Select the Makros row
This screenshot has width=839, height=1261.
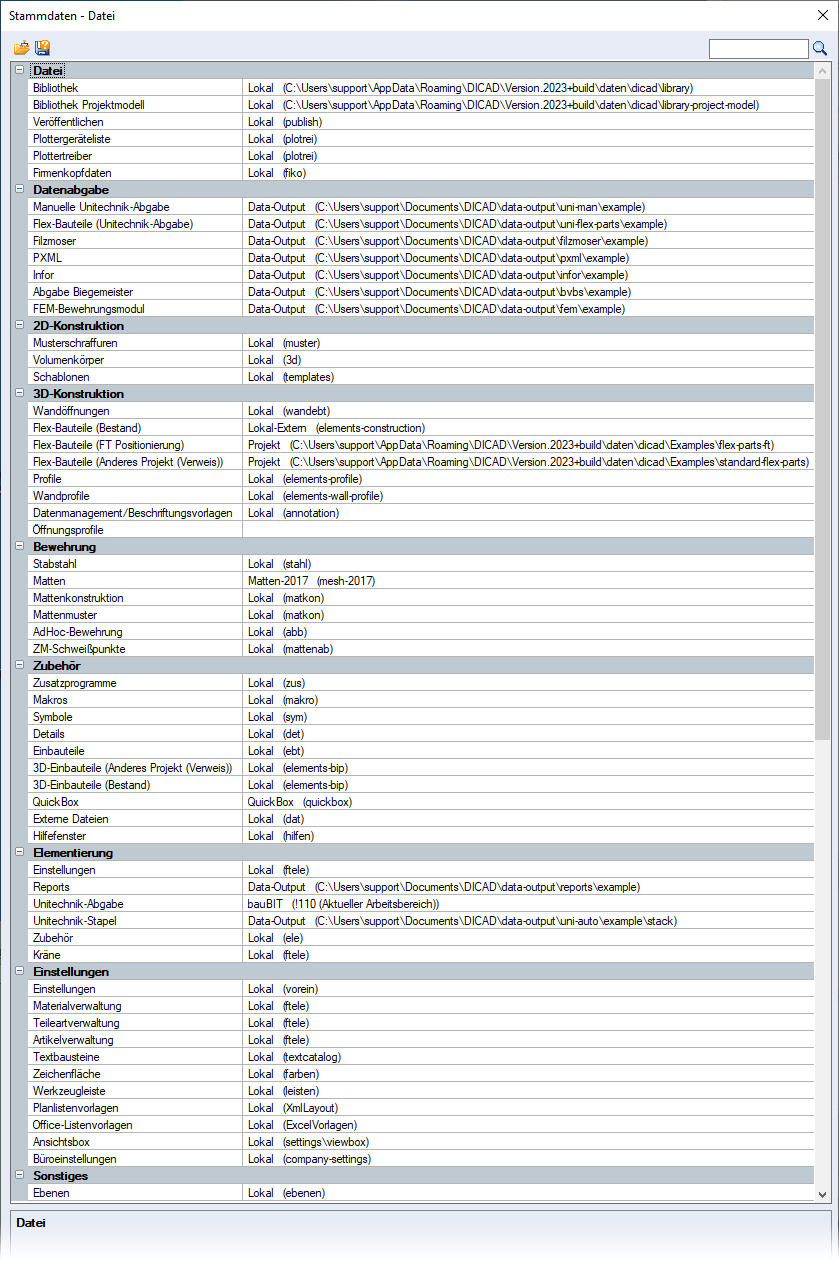pyautogui.click(x=421, y=700)
